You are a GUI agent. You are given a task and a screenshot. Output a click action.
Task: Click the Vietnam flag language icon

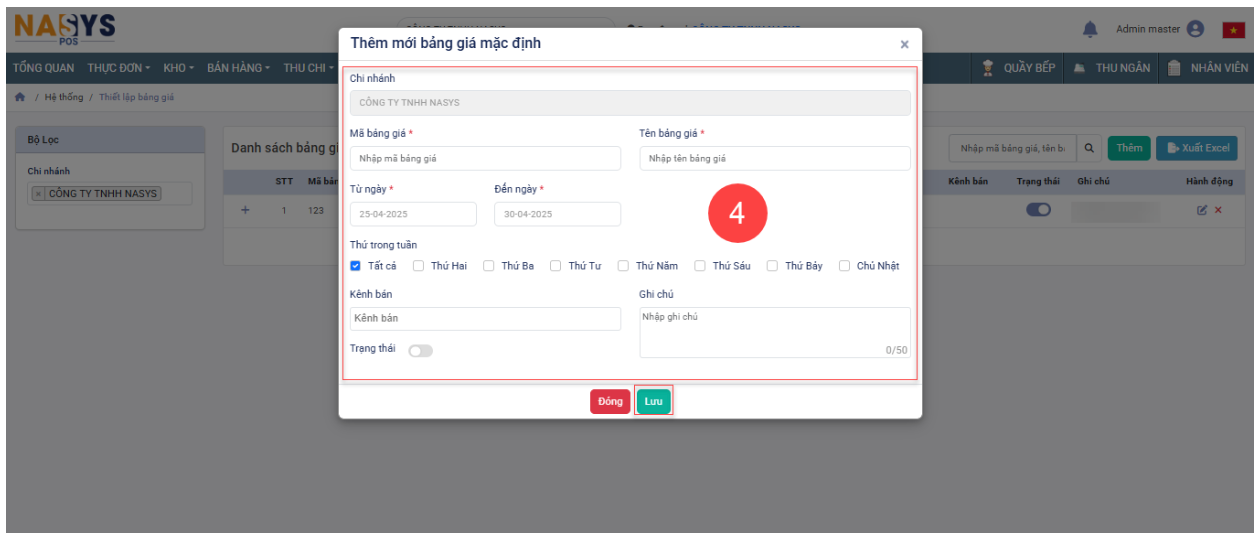pyautogui.click(x=1233, y=30)
